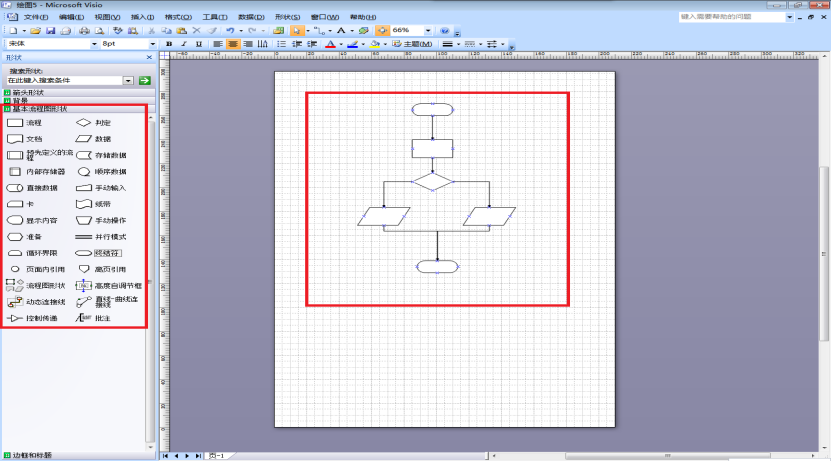Select the 判定 decision diamond shape
Viewport: 832px width, 462px height.
click(93, 123)
